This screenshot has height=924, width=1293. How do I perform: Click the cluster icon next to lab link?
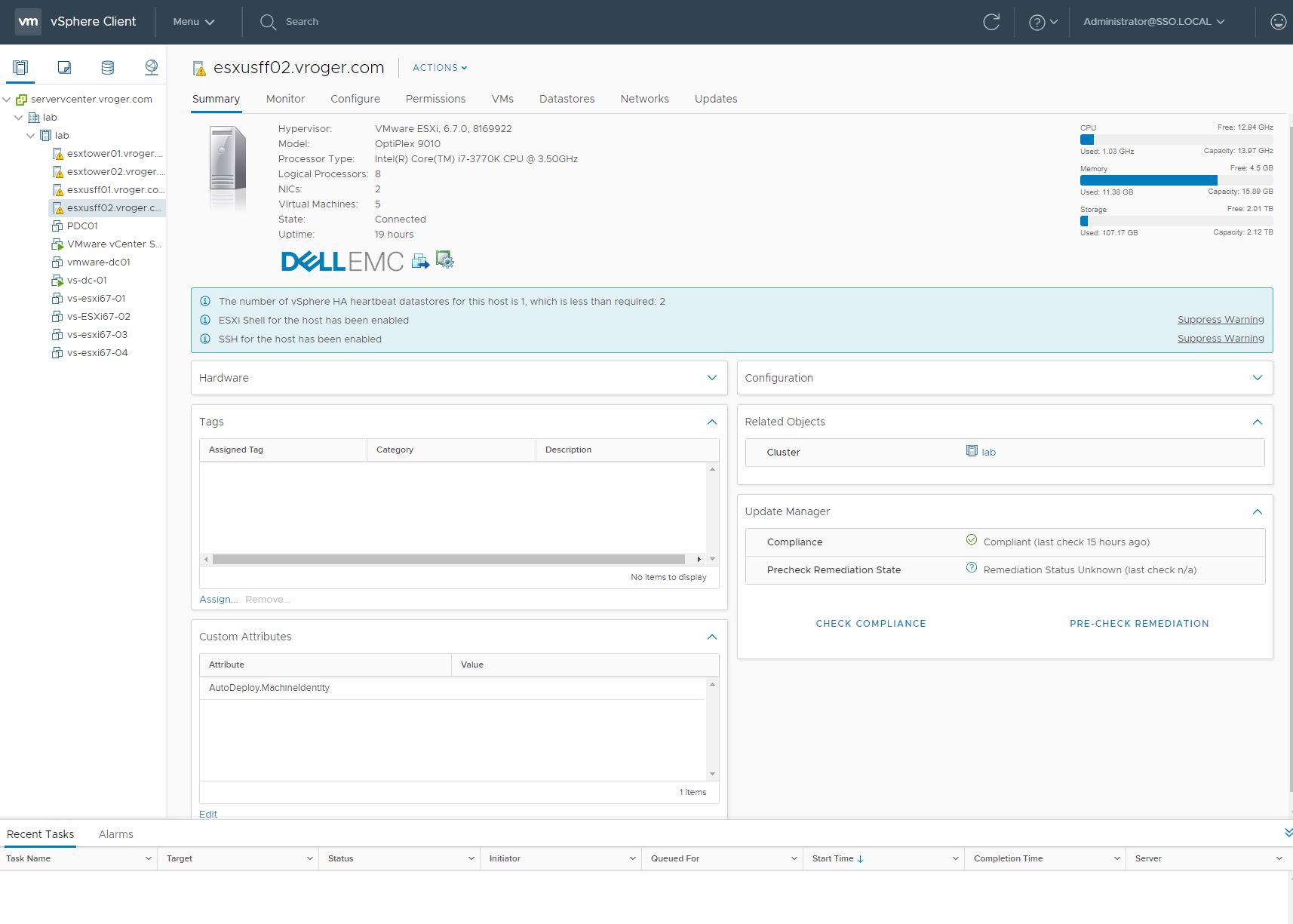tap(972, 451)
